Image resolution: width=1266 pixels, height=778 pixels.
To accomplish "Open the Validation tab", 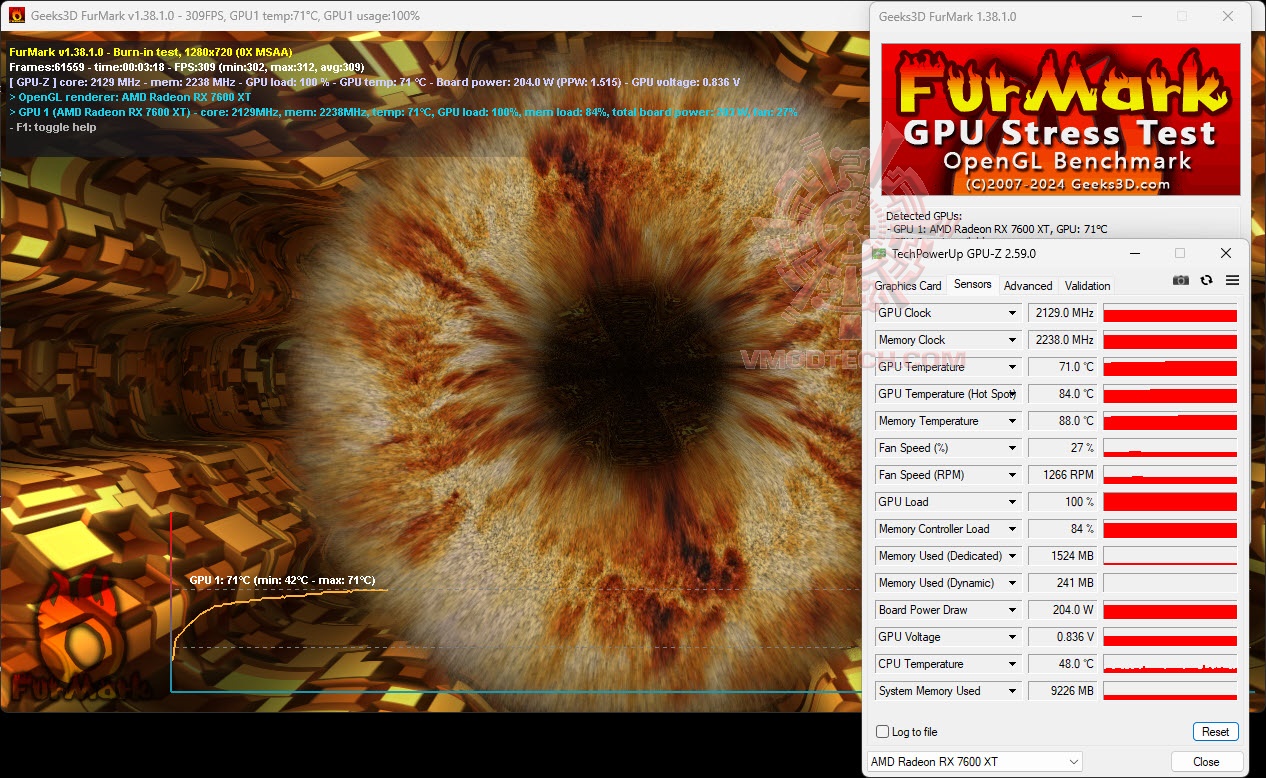I will click(x=1087, y=286).
